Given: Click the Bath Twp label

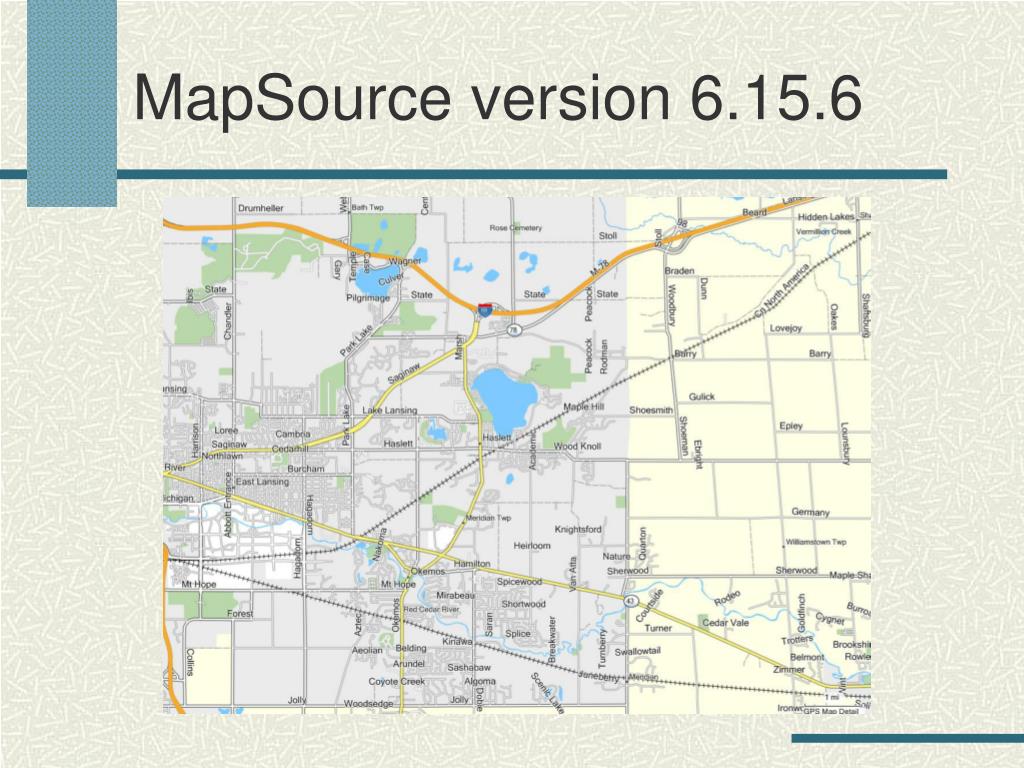Looking at the screenshot, I should click(368, 208).
